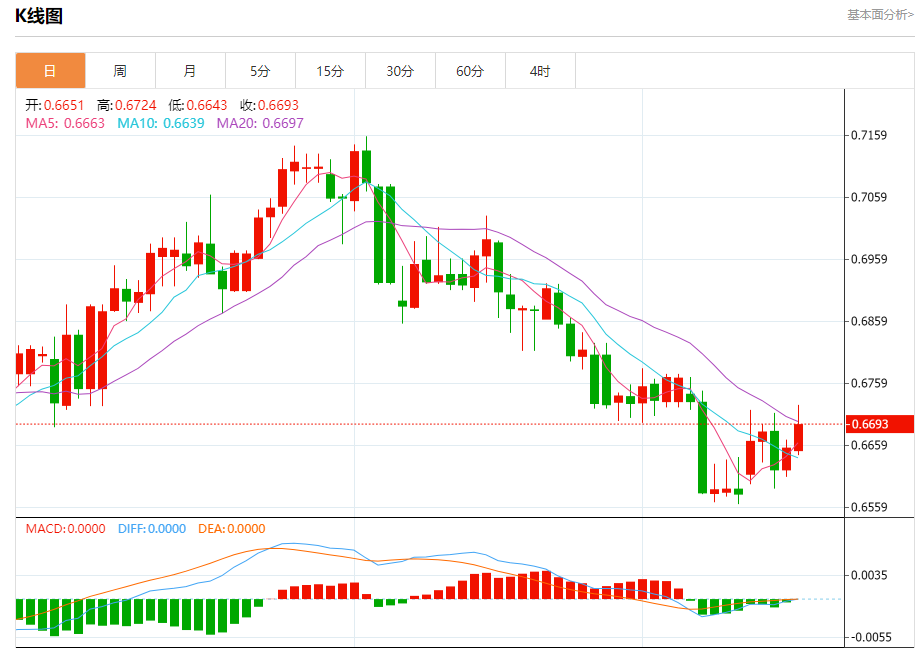Click the DIFF:0.0000 label
This screenshot has height=648, width=922.
[x=152, y=529]
